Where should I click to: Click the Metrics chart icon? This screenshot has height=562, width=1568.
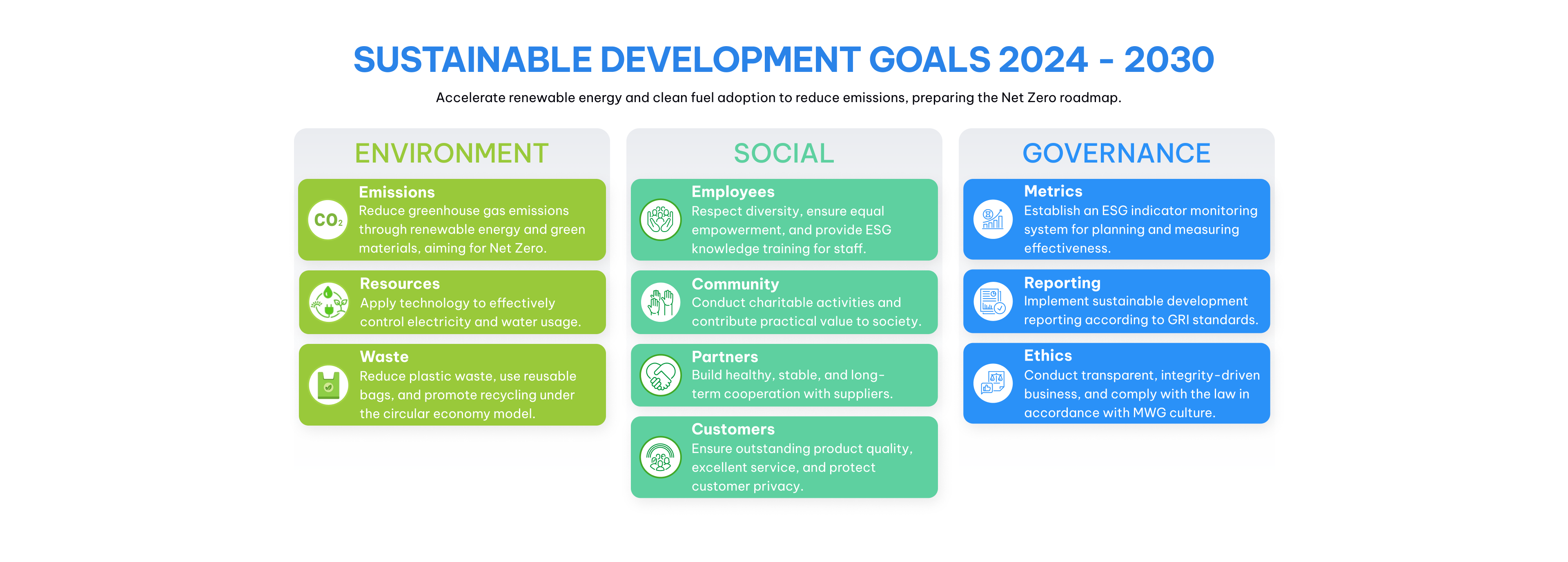(992, 219)
